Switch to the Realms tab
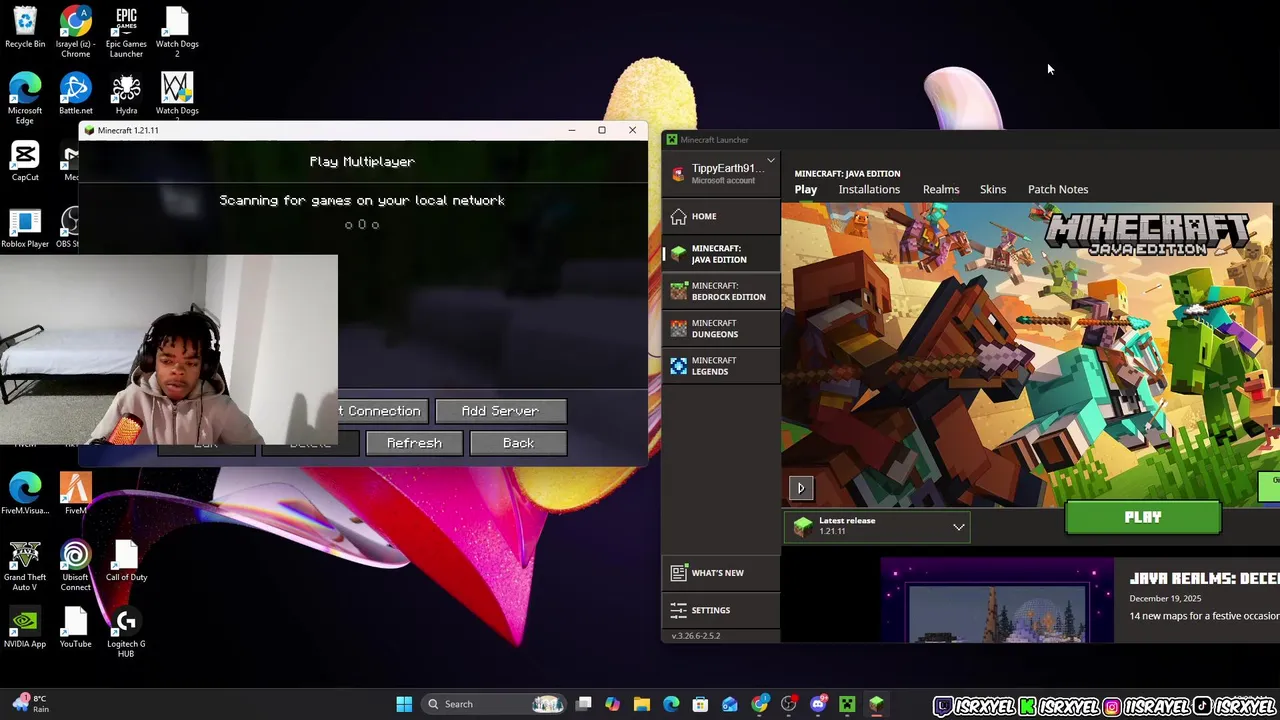The height and width of the screenshot is (720, 1280). point(941,189)
